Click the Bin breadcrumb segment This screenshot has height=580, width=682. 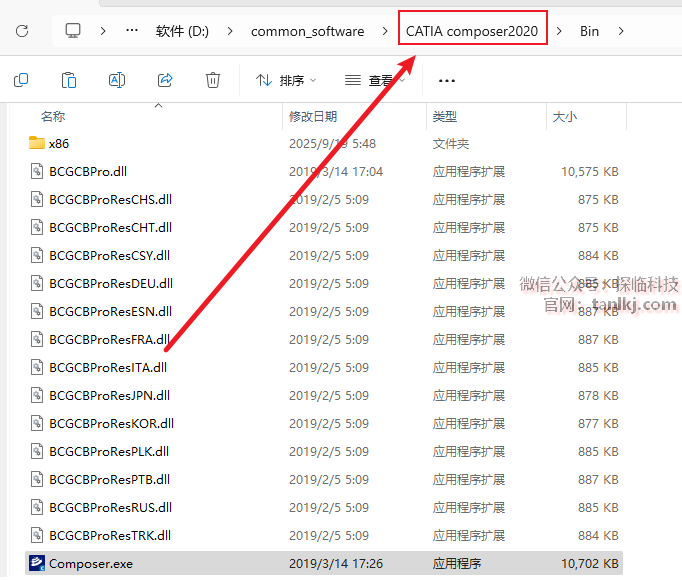click(589, 31)
